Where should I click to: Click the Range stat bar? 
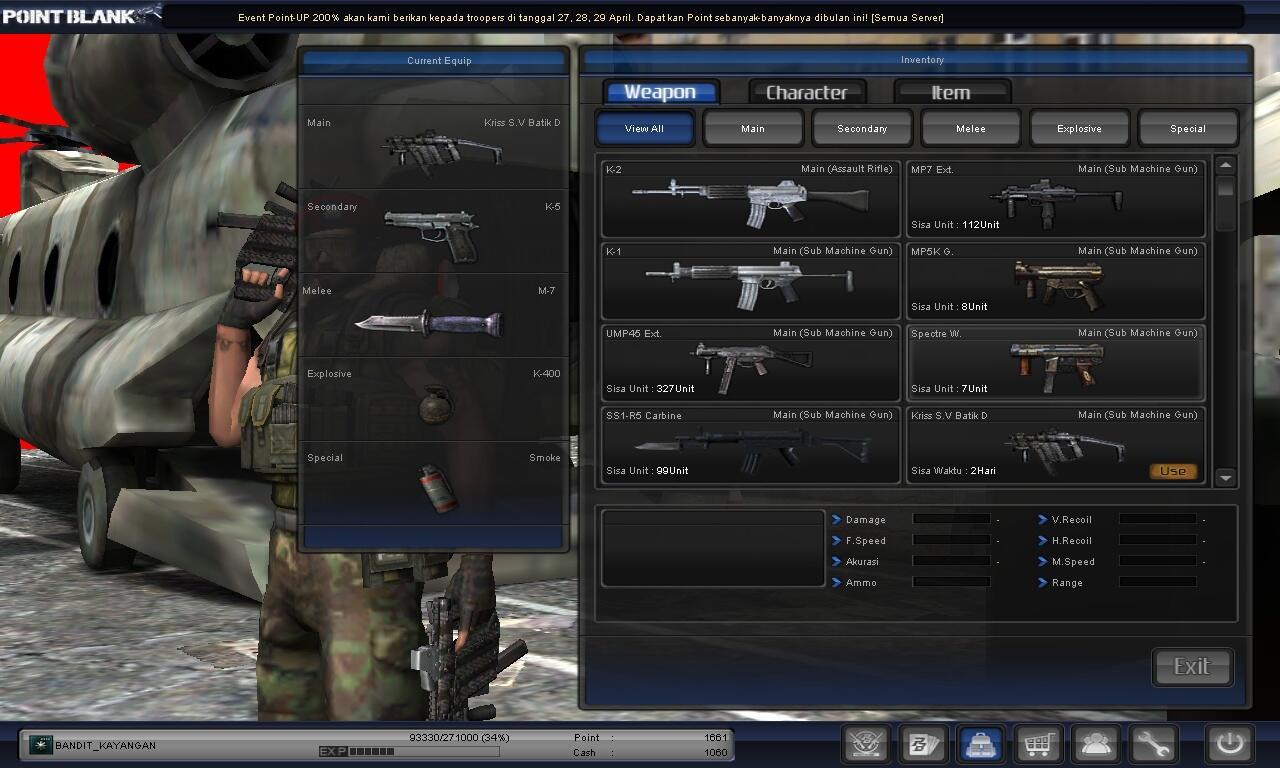(1157, 582)
